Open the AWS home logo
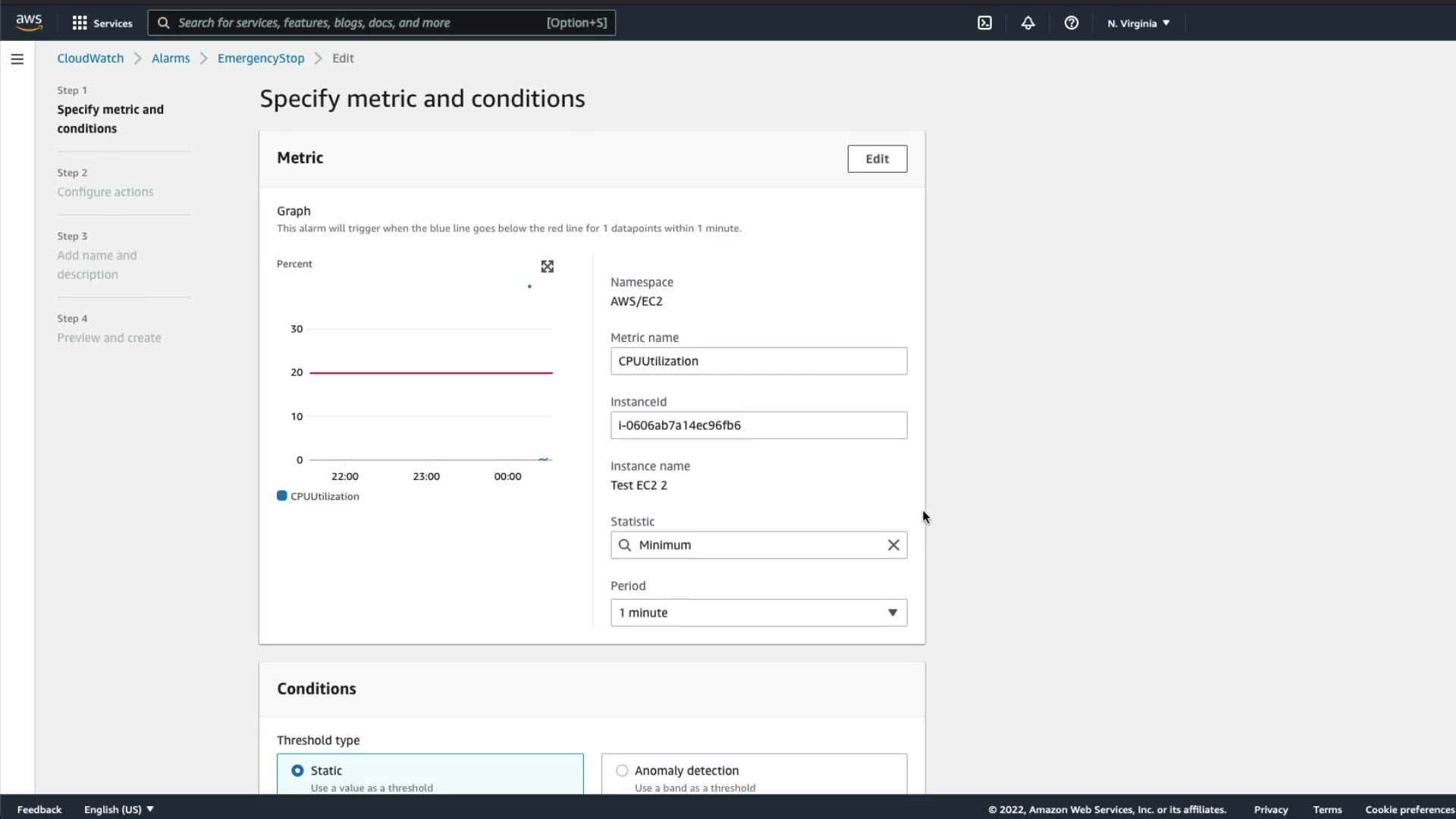 point(29,23)
